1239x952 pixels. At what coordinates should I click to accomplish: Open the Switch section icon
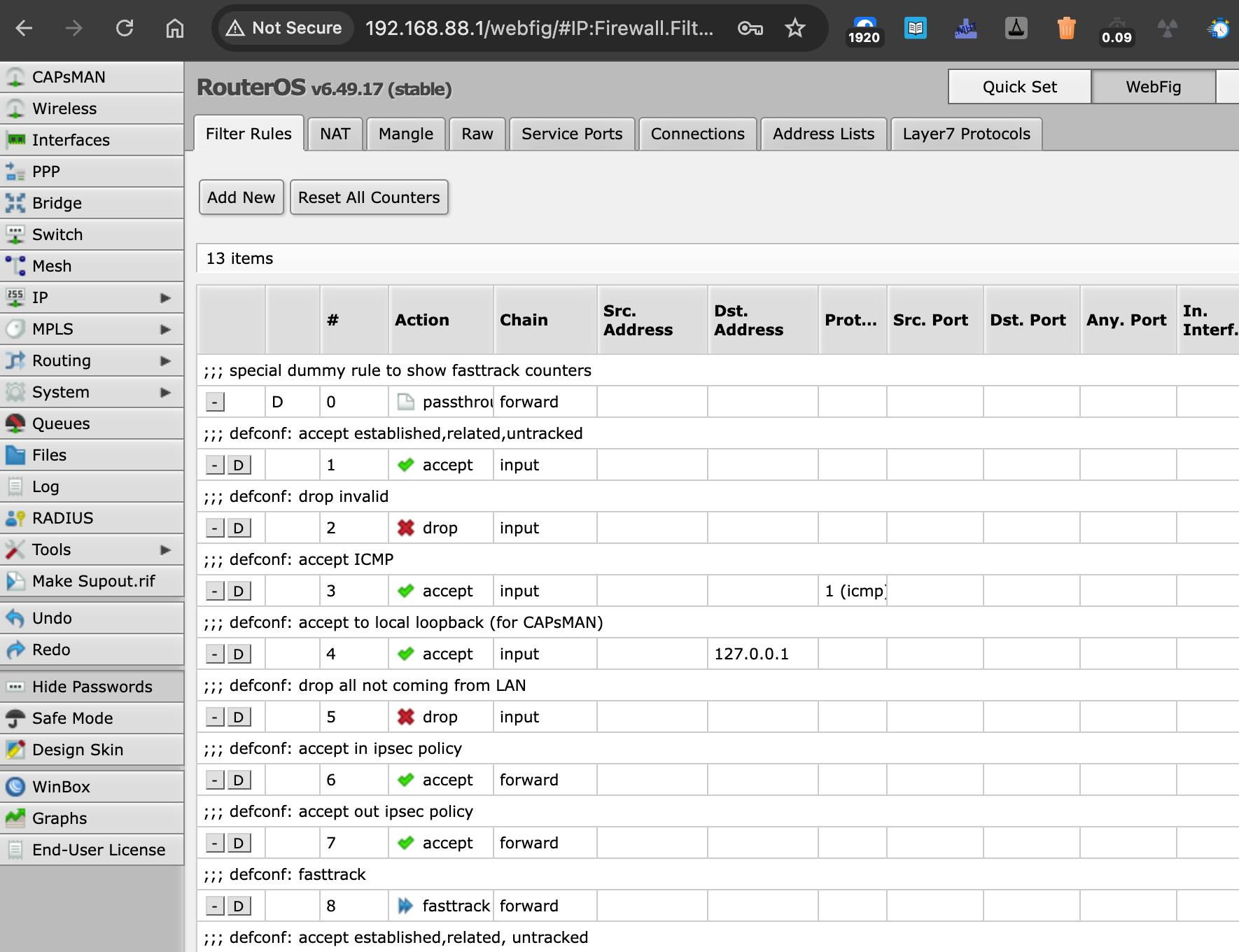15,234
